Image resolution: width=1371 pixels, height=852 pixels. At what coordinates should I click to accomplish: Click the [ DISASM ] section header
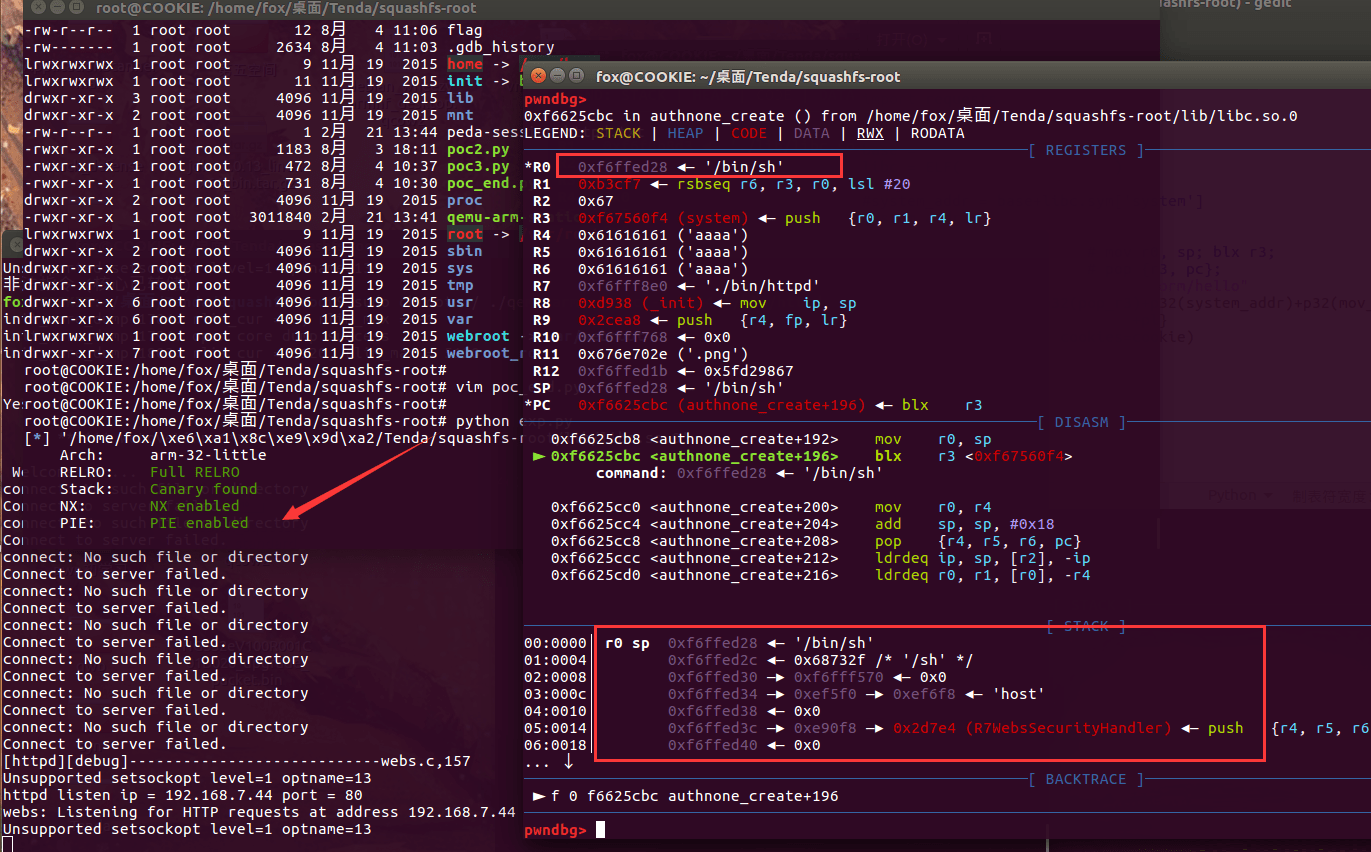pyautogui.click(x=1083, y=422)
